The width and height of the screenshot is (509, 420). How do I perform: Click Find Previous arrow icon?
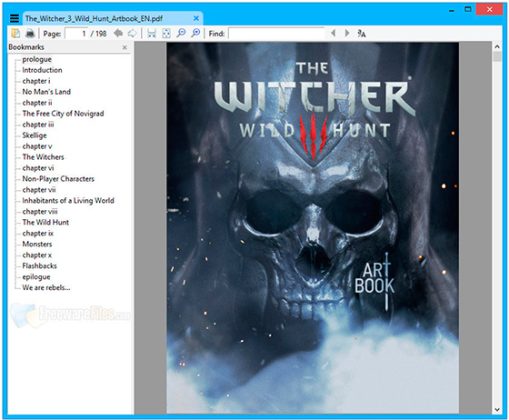[x=333, y=33]
